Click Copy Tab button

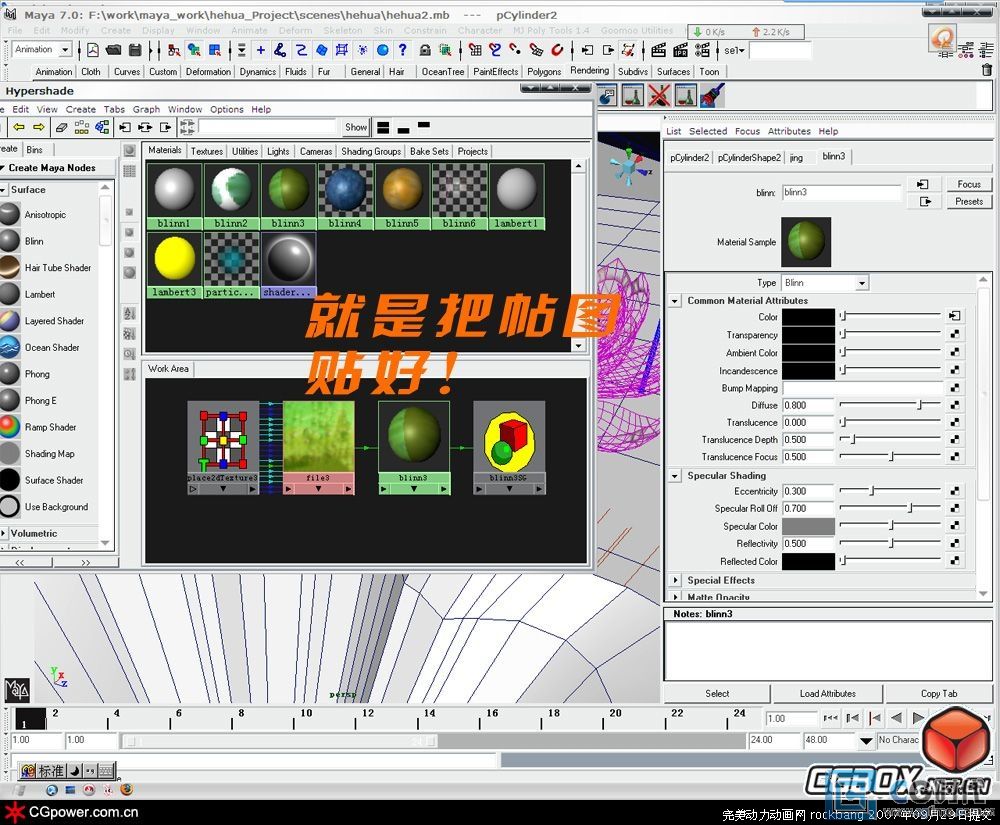click(x=939, y=694)
